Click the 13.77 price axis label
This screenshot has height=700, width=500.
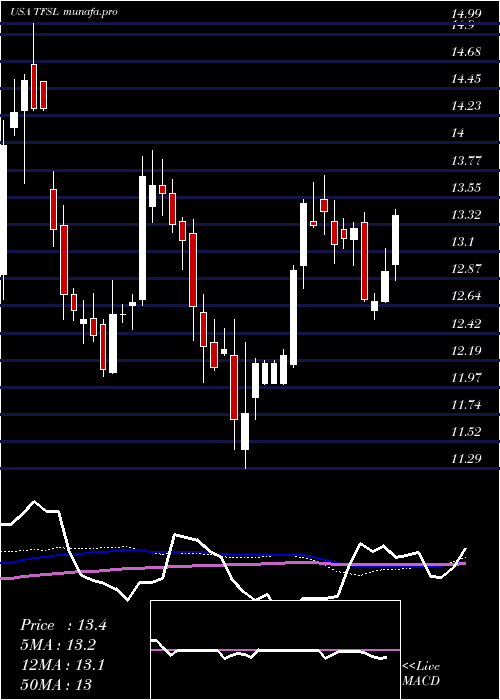tap(466, 161)
